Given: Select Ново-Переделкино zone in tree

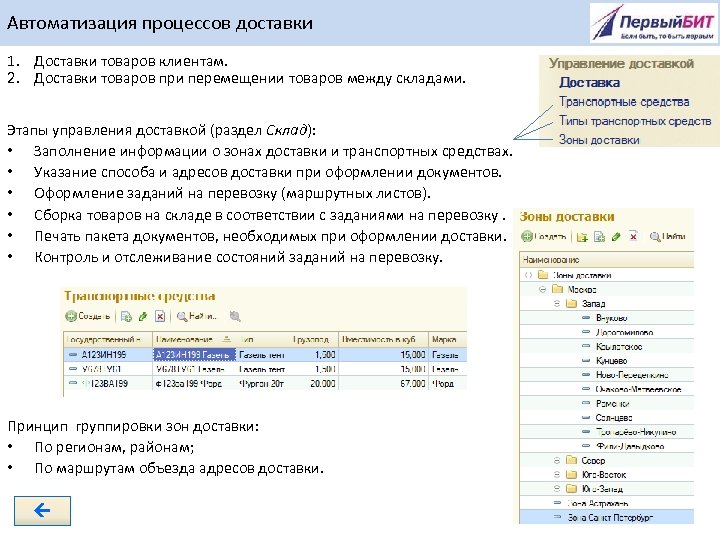Looking at the screenshot, I should point(632,375).
